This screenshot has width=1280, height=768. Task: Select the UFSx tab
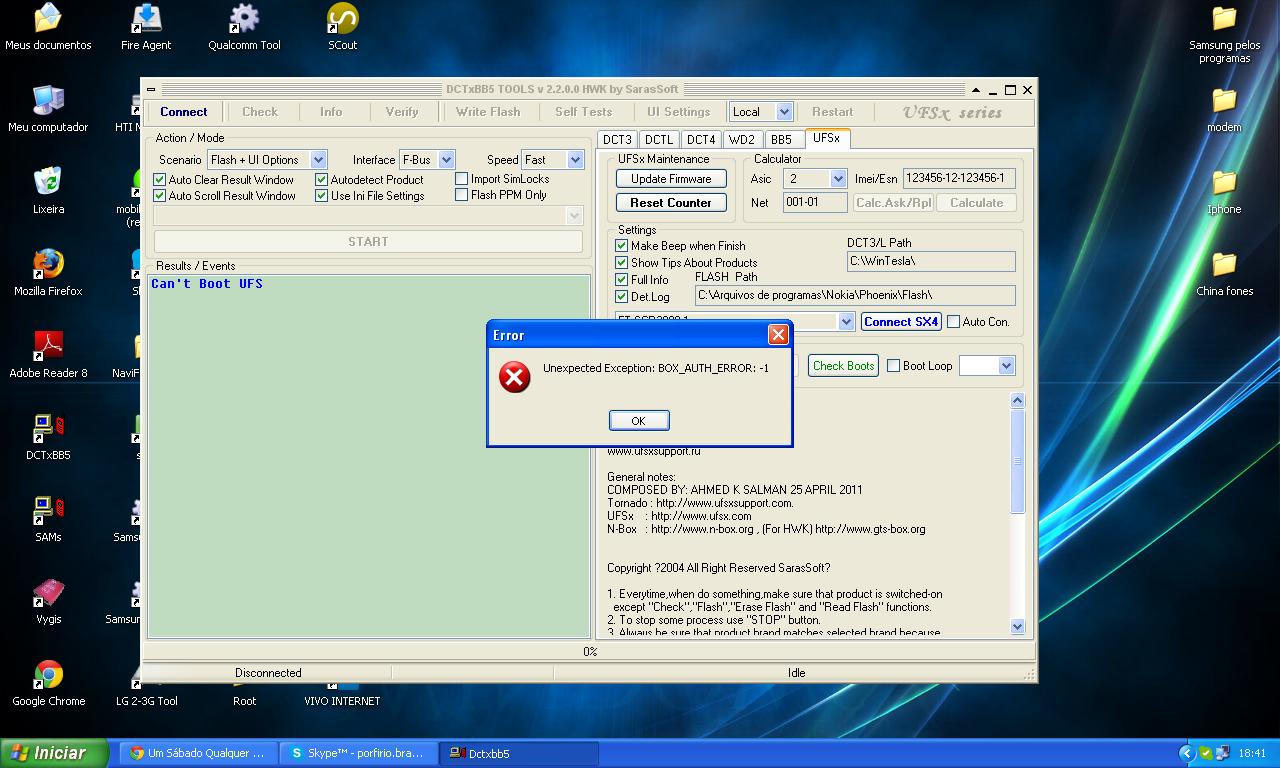tap(826, 138)
